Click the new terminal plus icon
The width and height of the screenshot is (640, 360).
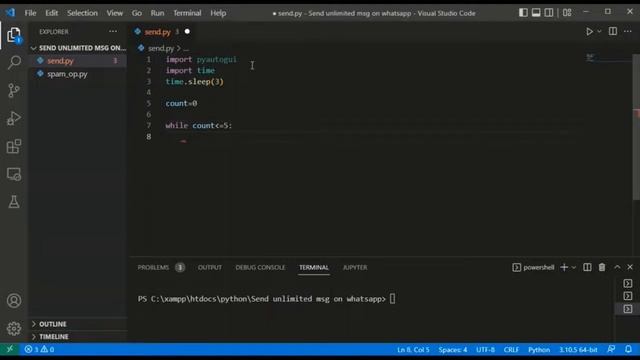point(564,267)
